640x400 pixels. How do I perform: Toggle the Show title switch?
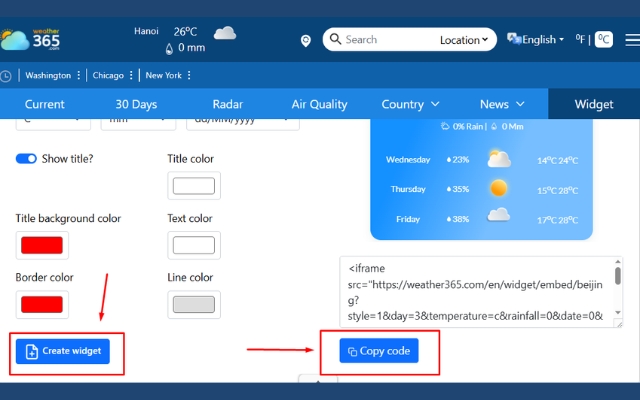click(x=26, y=158)
